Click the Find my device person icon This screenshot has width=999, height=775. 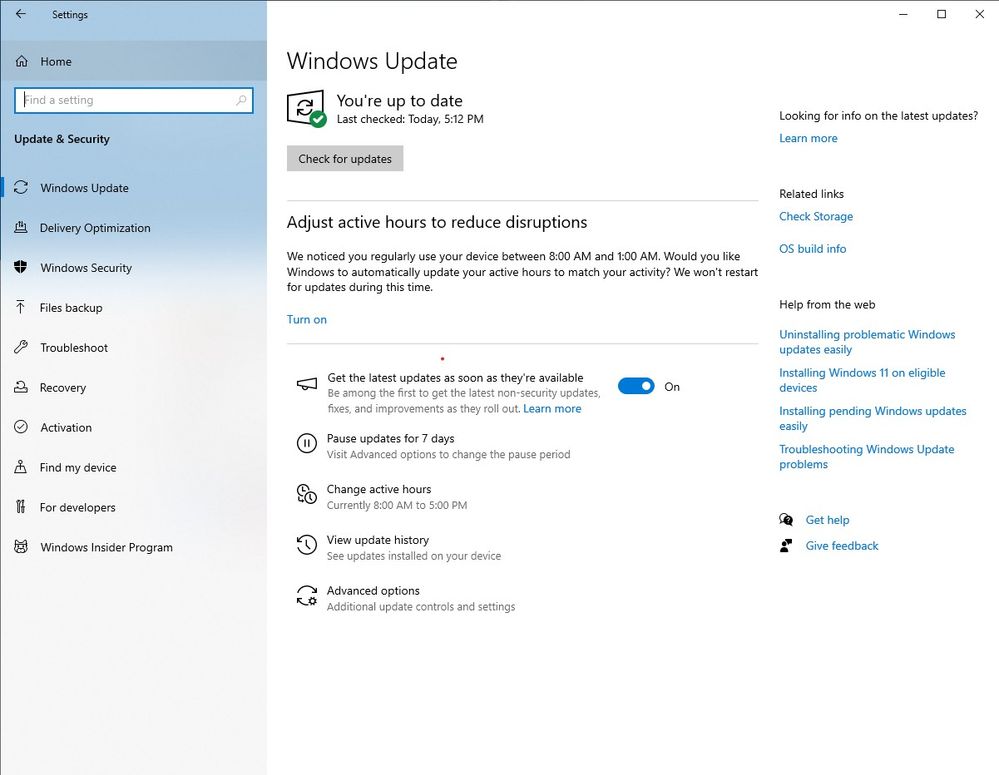21,467
